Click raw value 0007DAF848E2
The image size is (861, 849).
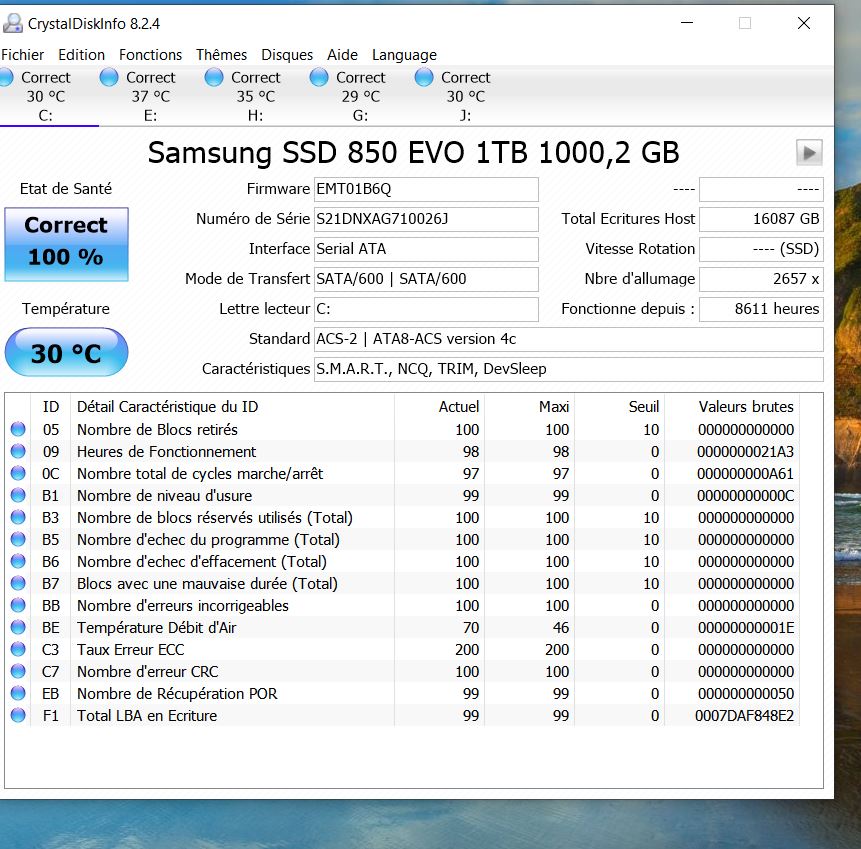point(745,716)
